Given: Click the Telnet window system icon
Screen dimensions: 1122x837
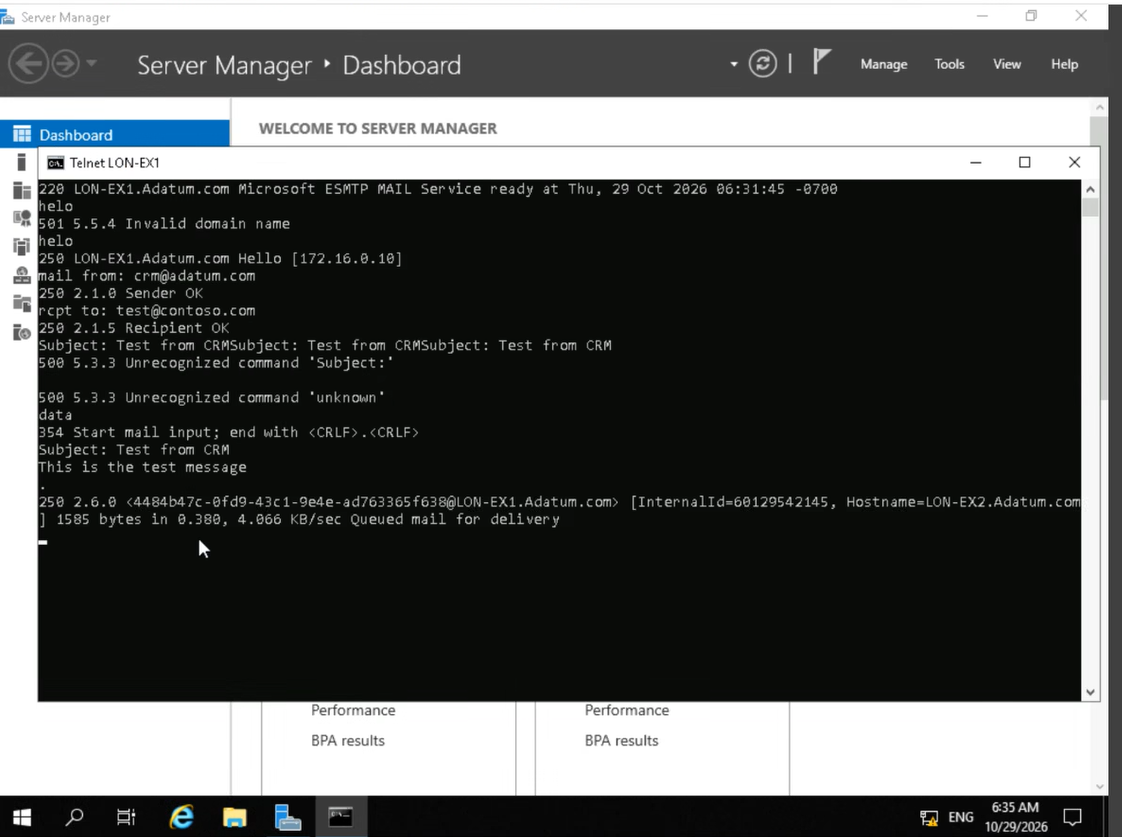Looking at the screenshot, I should coord(55,163).
